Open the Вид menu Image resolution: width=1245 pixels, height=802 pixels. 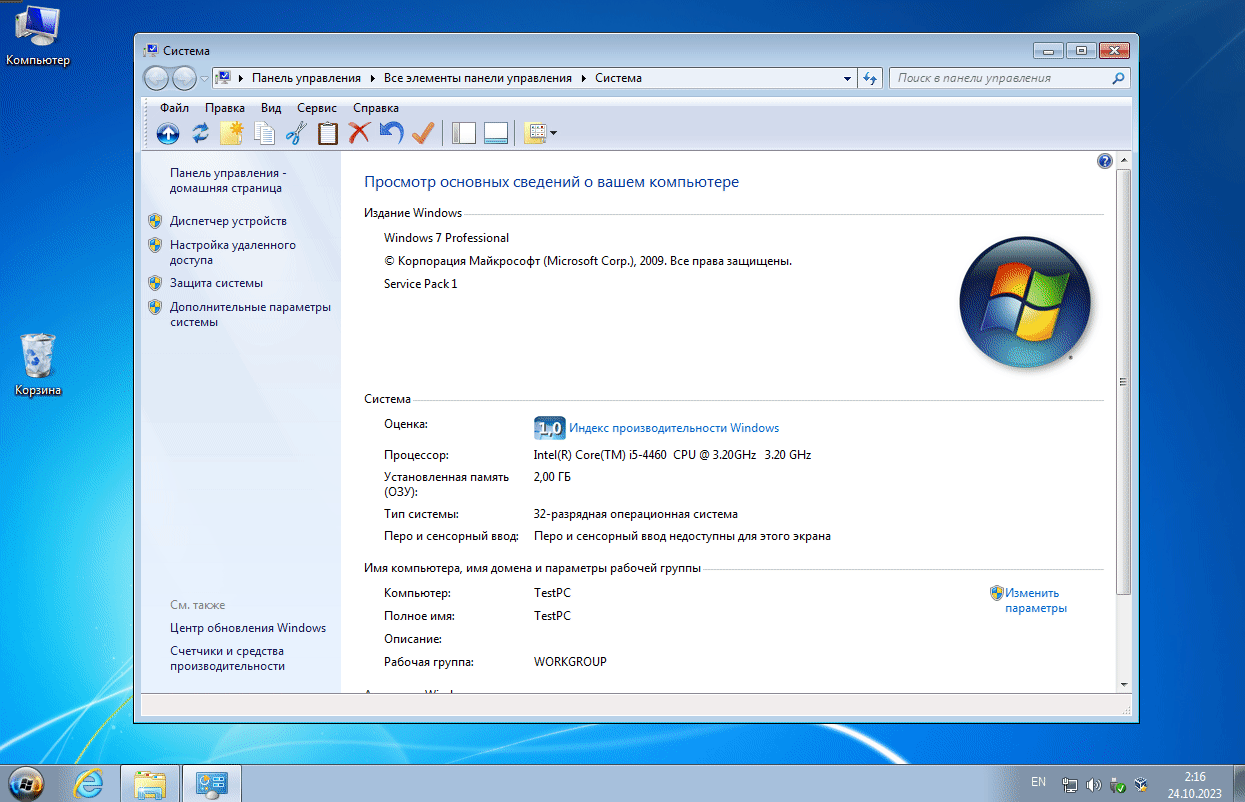click(271, 108)
